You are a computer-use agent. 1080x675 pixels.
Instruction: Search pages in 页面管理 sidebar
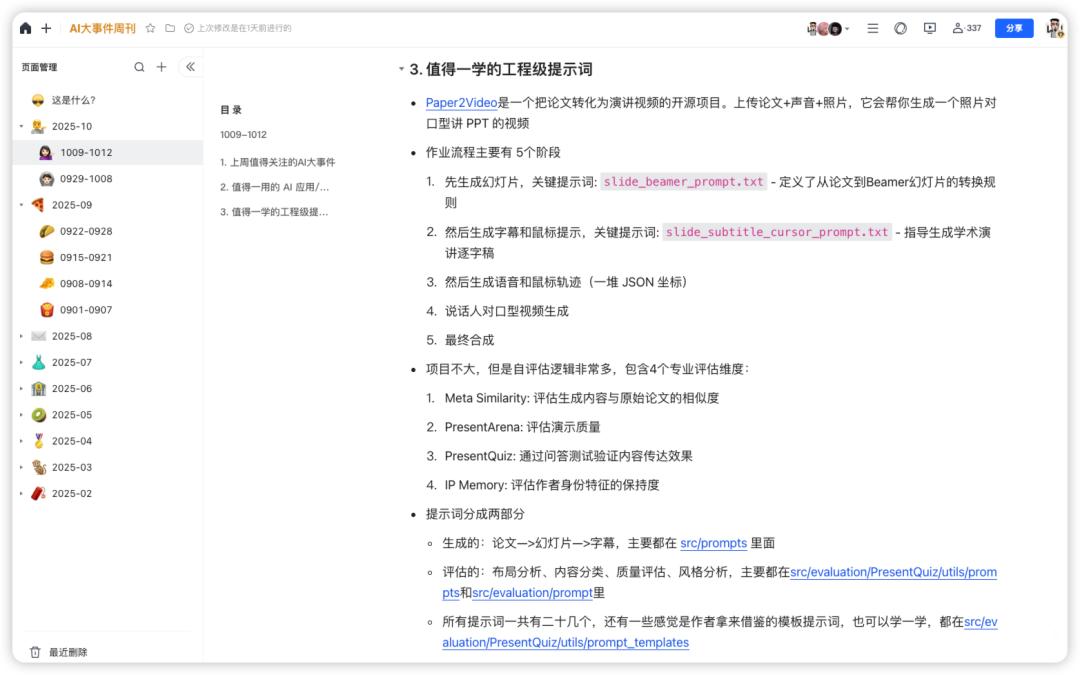pyautogui.click(x=139, y=67)
